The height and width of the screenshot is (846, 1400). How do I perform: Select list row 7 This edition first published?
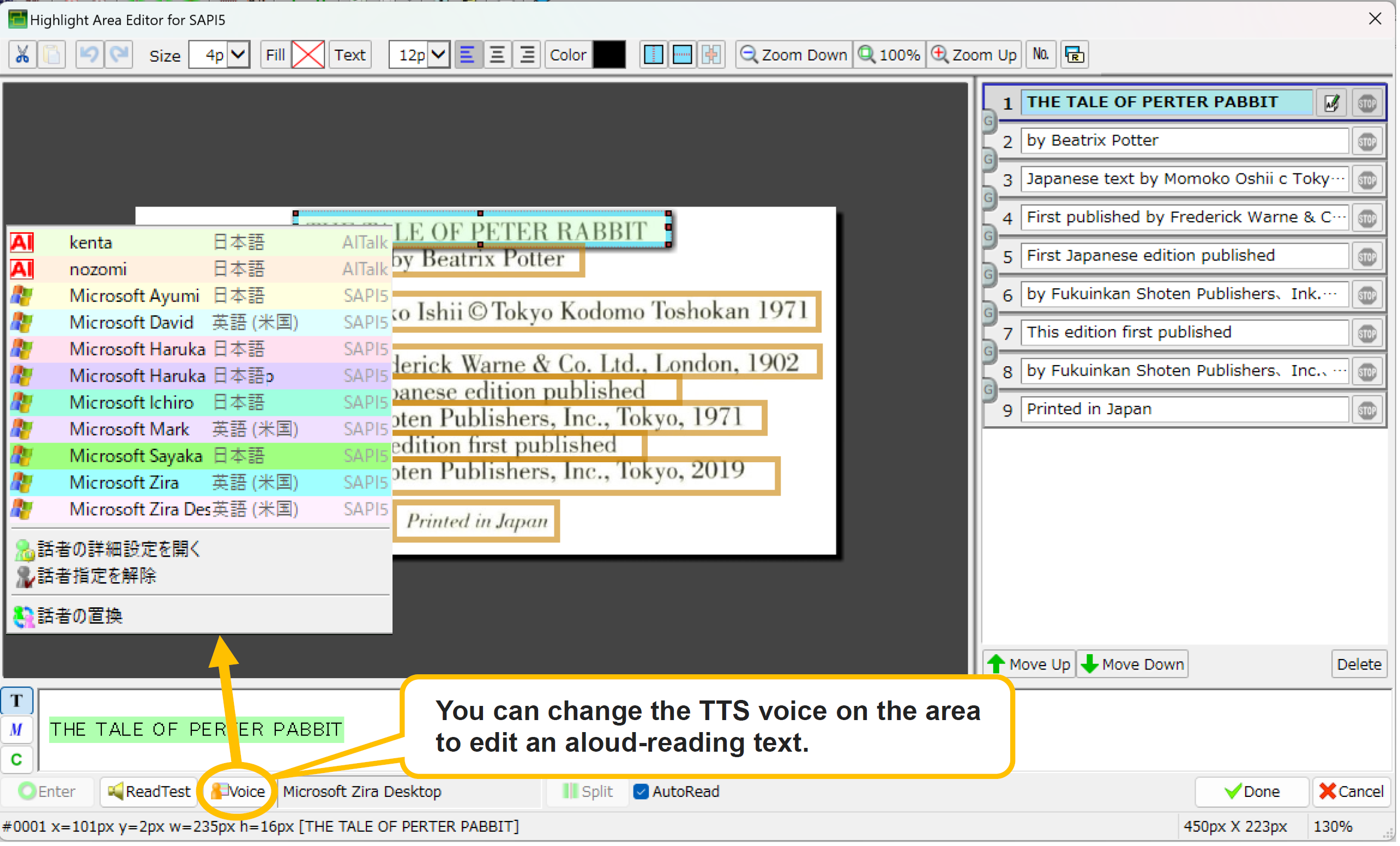coord(1185,333)
